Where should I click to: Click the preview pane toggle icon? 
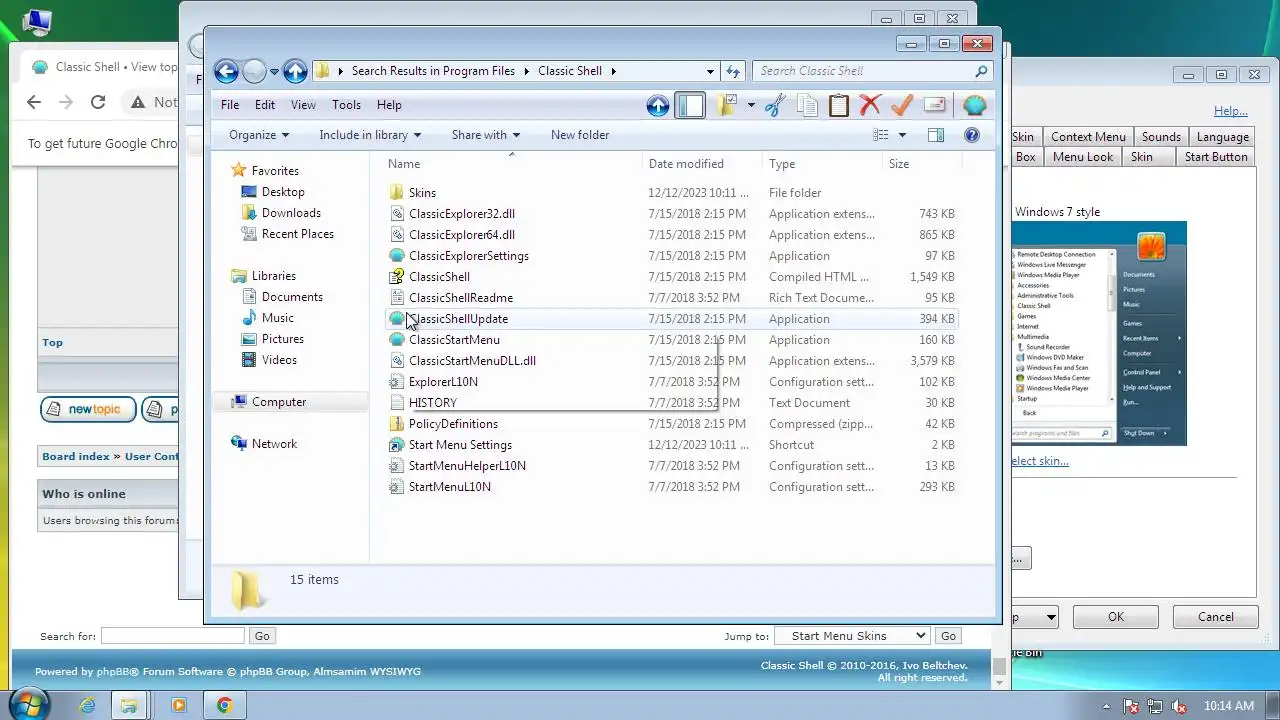936,135
